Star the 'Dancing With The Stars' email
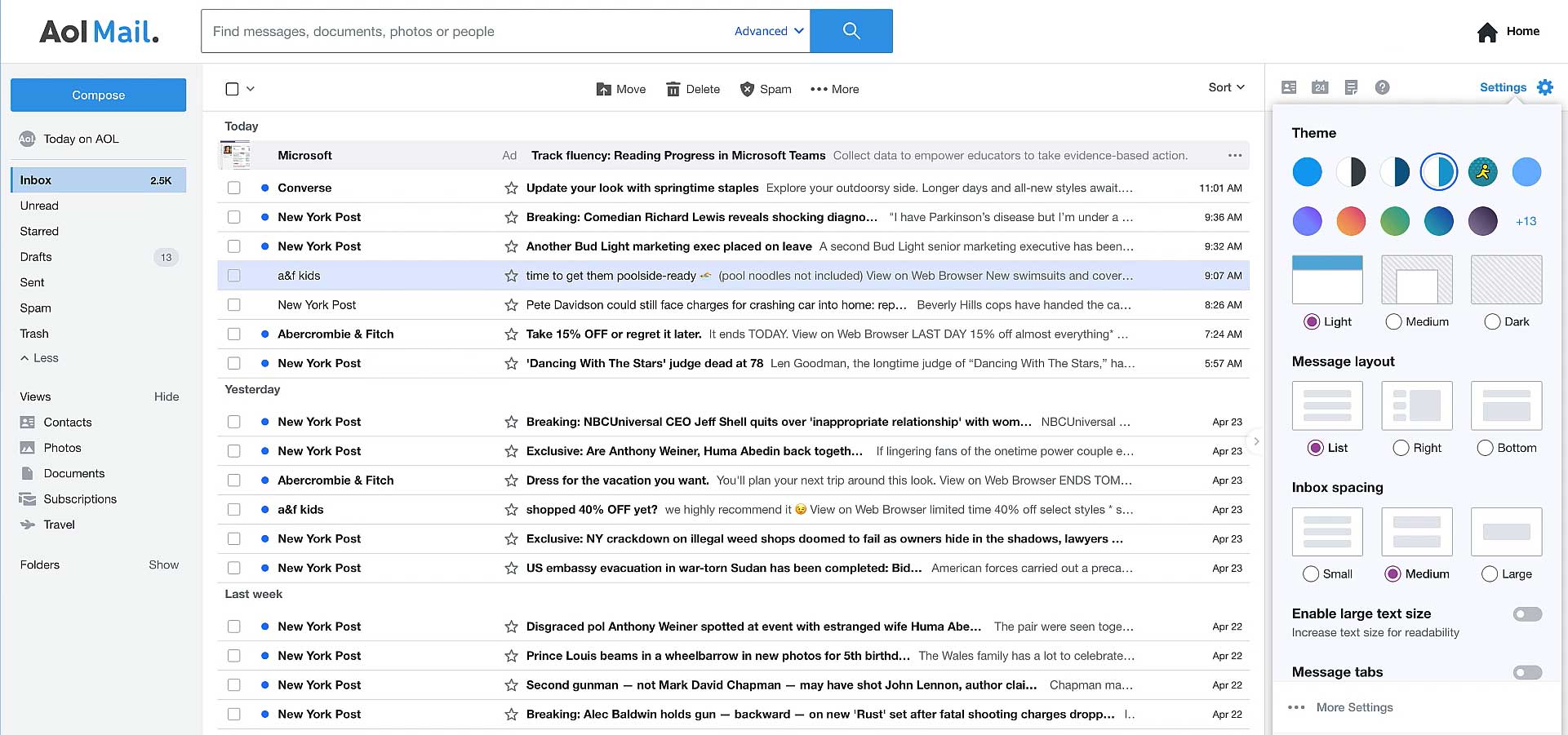This screenshot has height=735, width=1568. (511, 363)
